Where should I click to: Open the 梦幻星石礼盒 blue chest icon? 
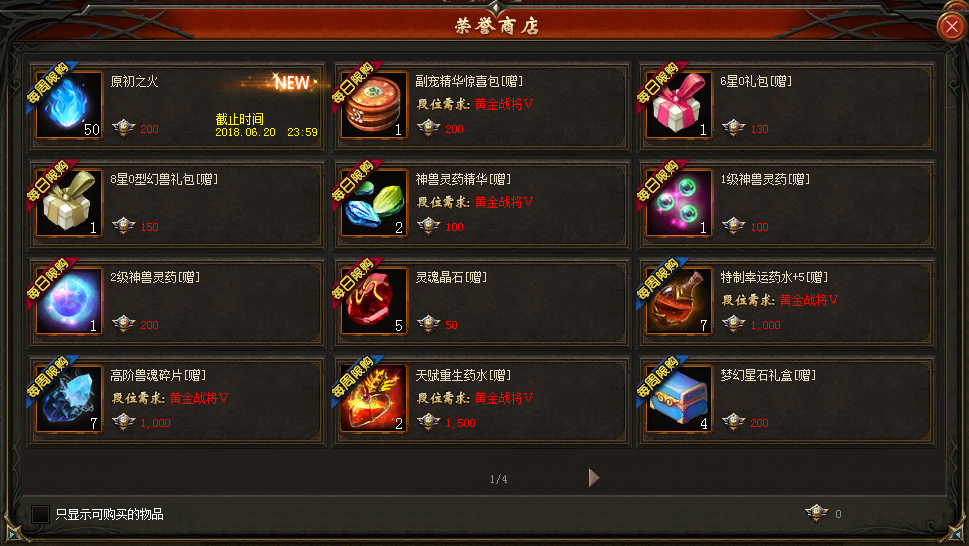point(679,399)
